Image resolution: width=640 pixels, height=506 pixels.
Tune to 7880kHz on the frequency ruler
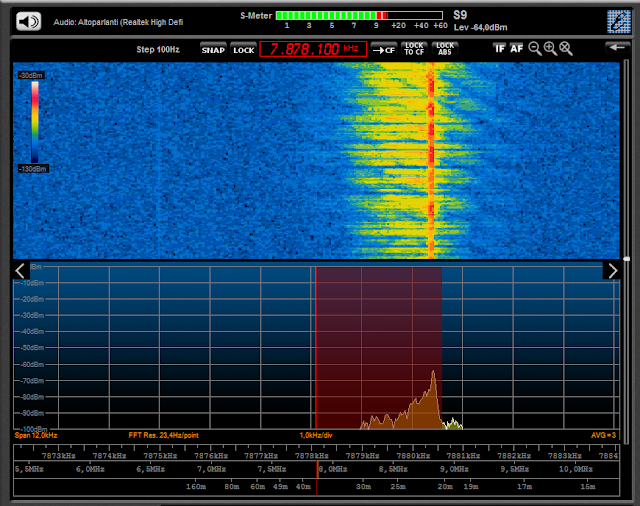413,456
